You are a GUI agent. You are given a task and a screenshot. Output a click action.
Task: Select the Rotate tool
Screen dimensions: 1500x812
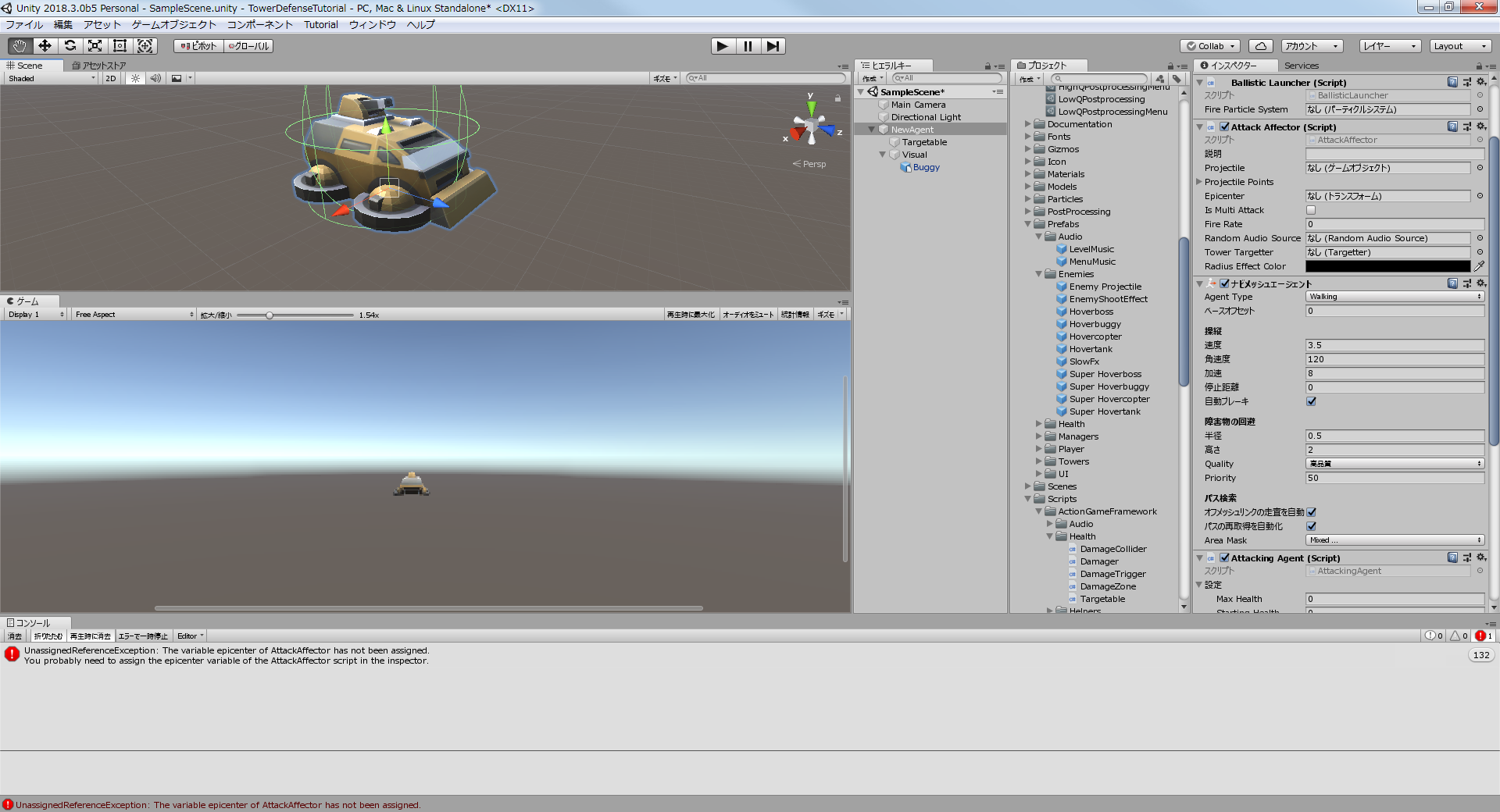coord(70,46)
